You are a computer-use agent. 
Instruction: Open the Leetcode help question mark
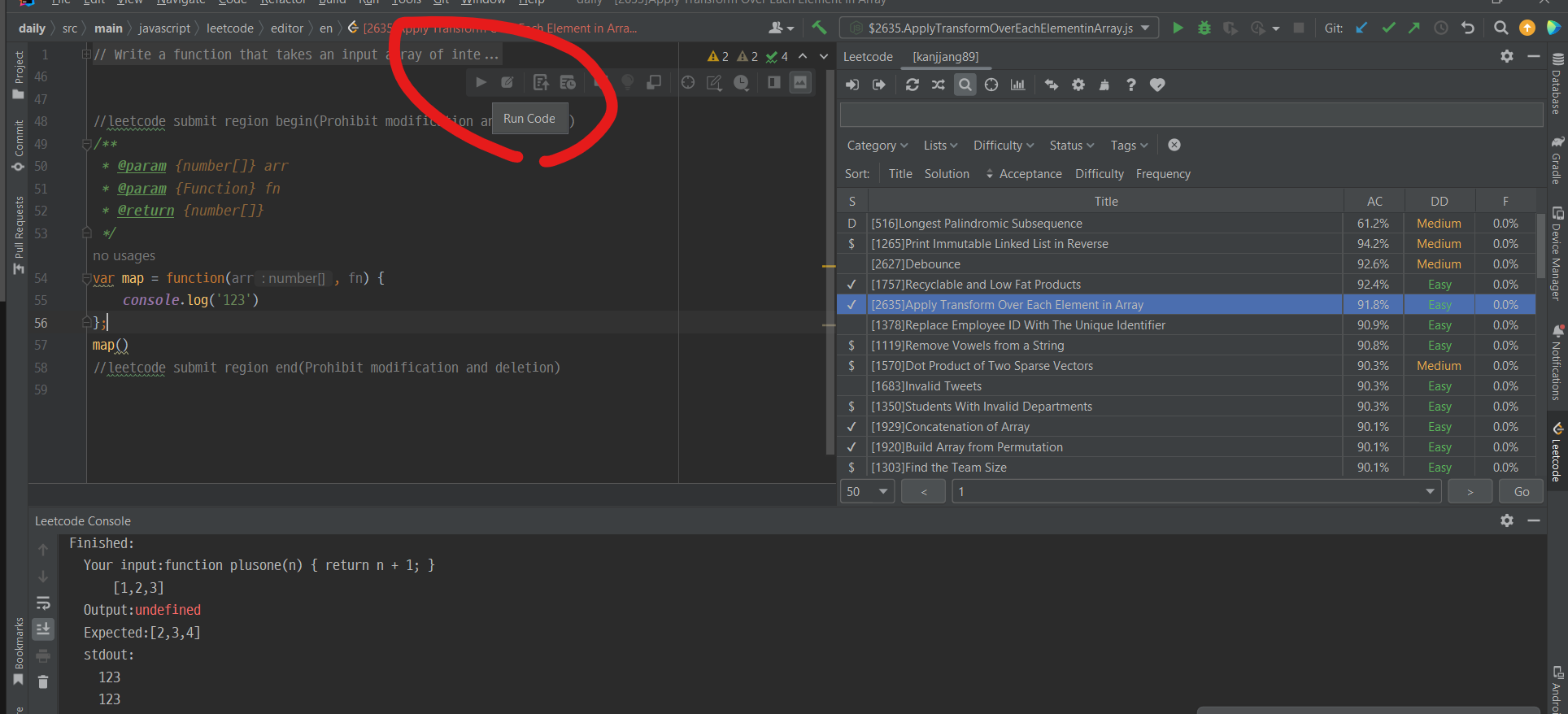[1130, 85]
